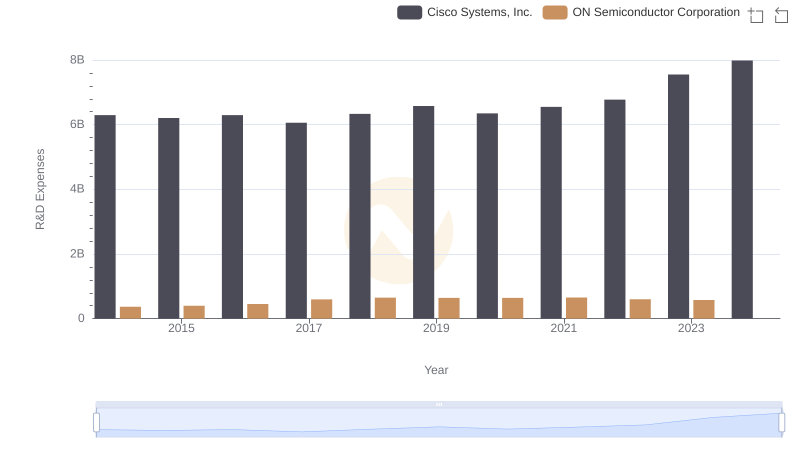Viewport: 800px width, 461px height.
Task: Click the 2017 x-axis label
Action: (x=309, y=328)
